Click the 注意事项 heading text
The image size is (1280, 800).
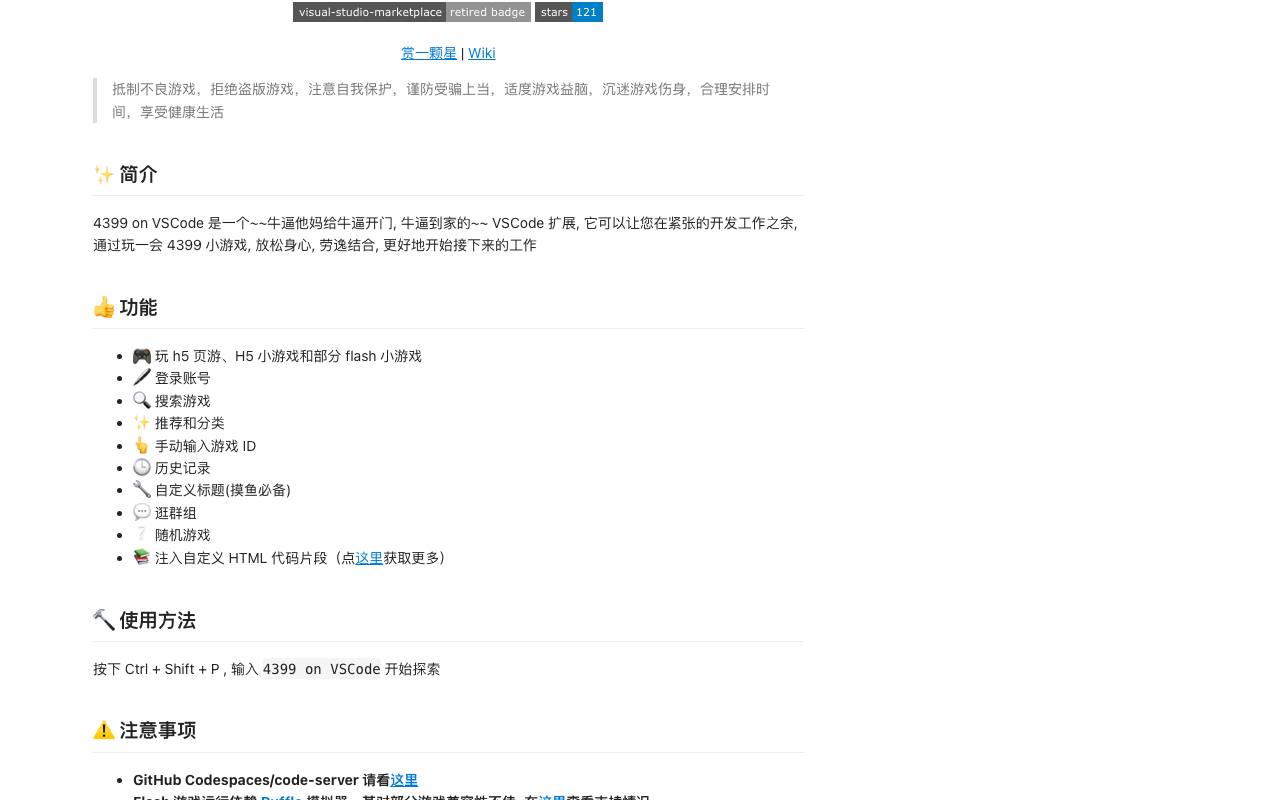click(157, 731)
